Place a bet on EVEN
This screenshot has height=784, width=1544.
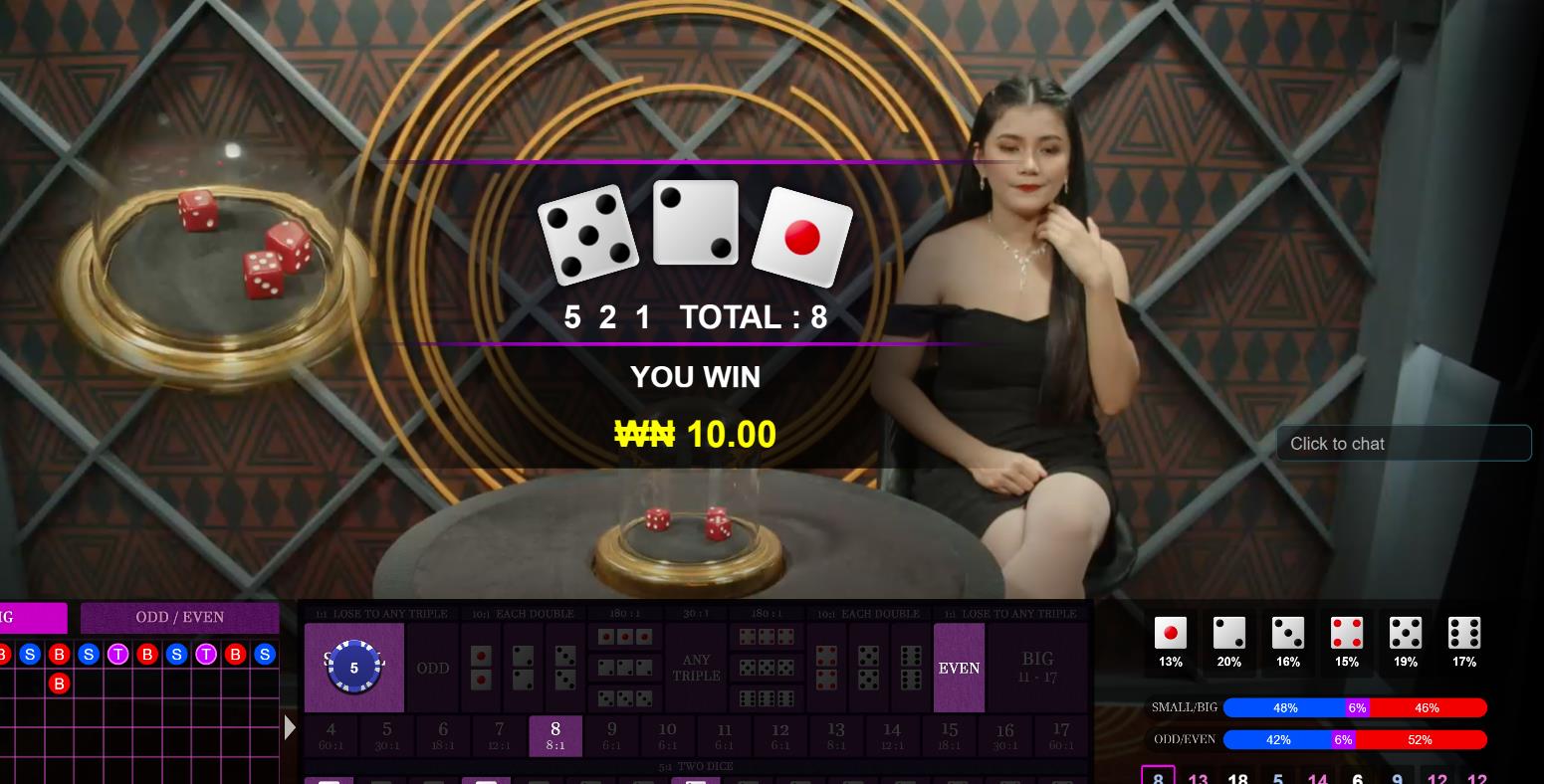(x=959, y=668)
